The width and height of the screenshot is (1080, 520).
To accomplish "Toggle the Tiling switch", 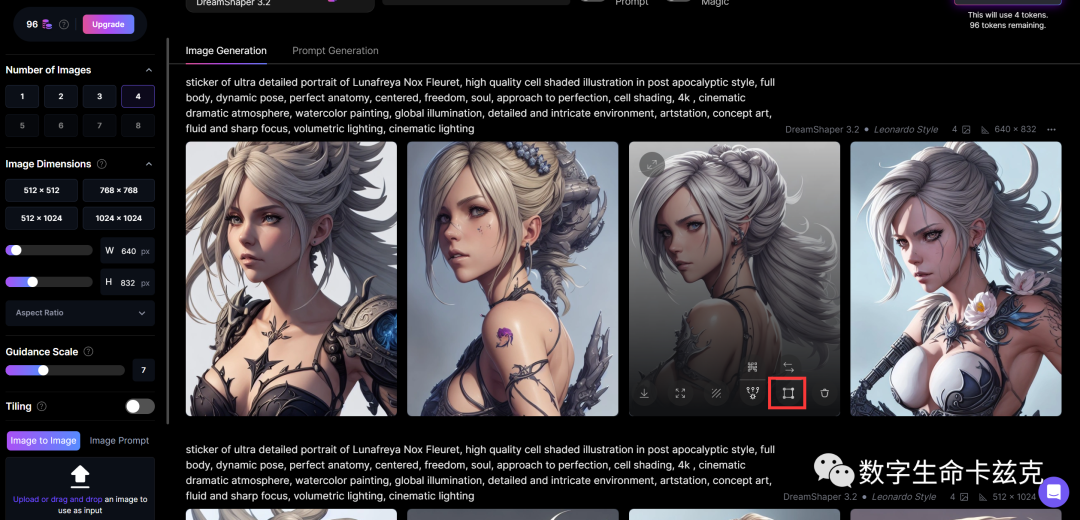I will click(140, 406).
